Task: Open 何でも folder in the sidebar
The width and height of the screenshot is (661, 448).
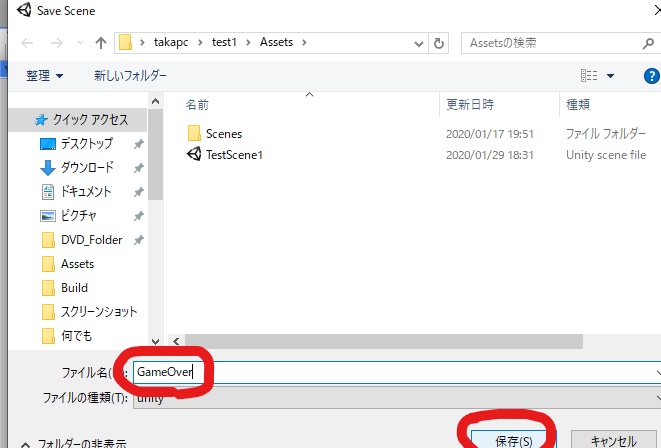Action: (76, 336)
